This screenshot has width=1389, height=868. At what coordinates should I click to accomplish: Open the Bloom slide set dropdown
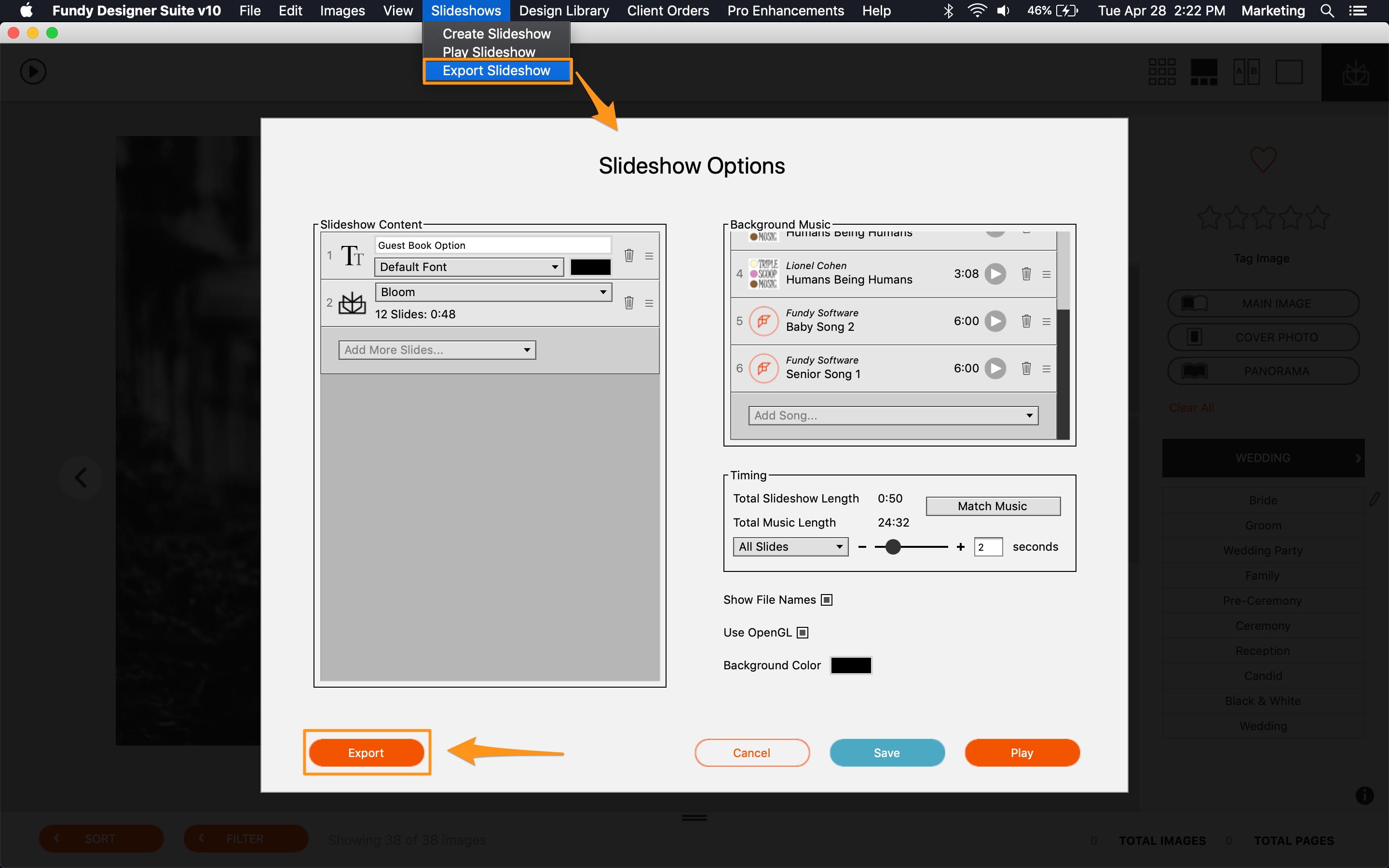[x=493, y=292]
